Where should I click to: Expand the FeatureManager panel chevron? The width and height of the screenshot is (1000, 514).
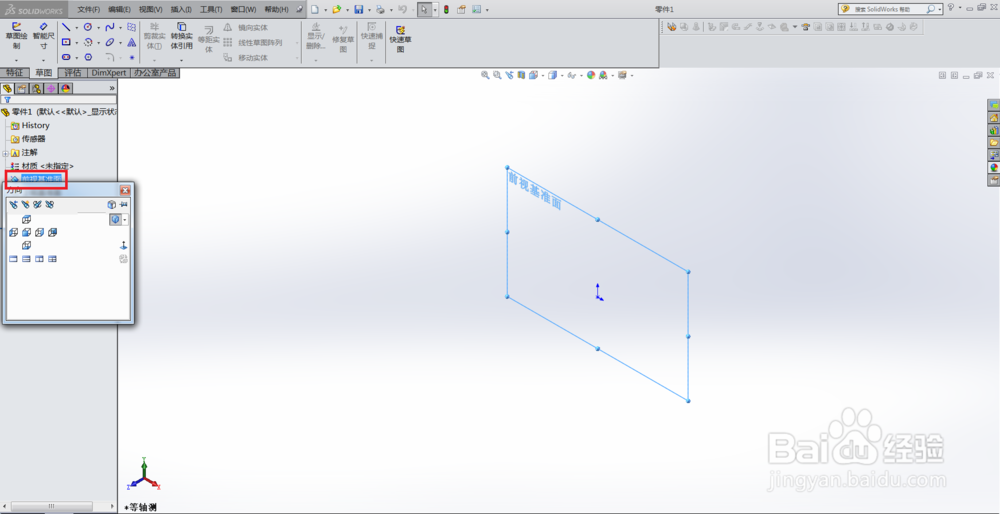coord(112,88)
